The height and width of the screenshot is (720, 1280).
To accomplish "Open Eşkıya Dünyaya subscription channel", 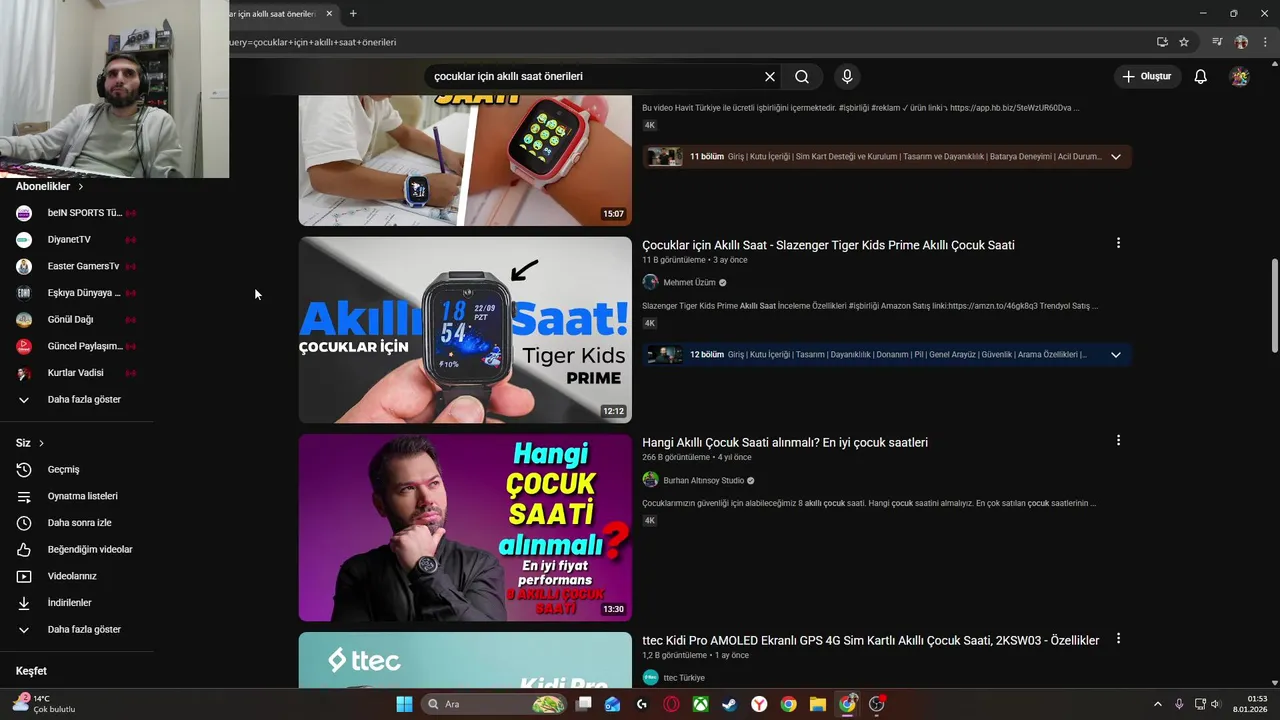I will click(77, 293).
